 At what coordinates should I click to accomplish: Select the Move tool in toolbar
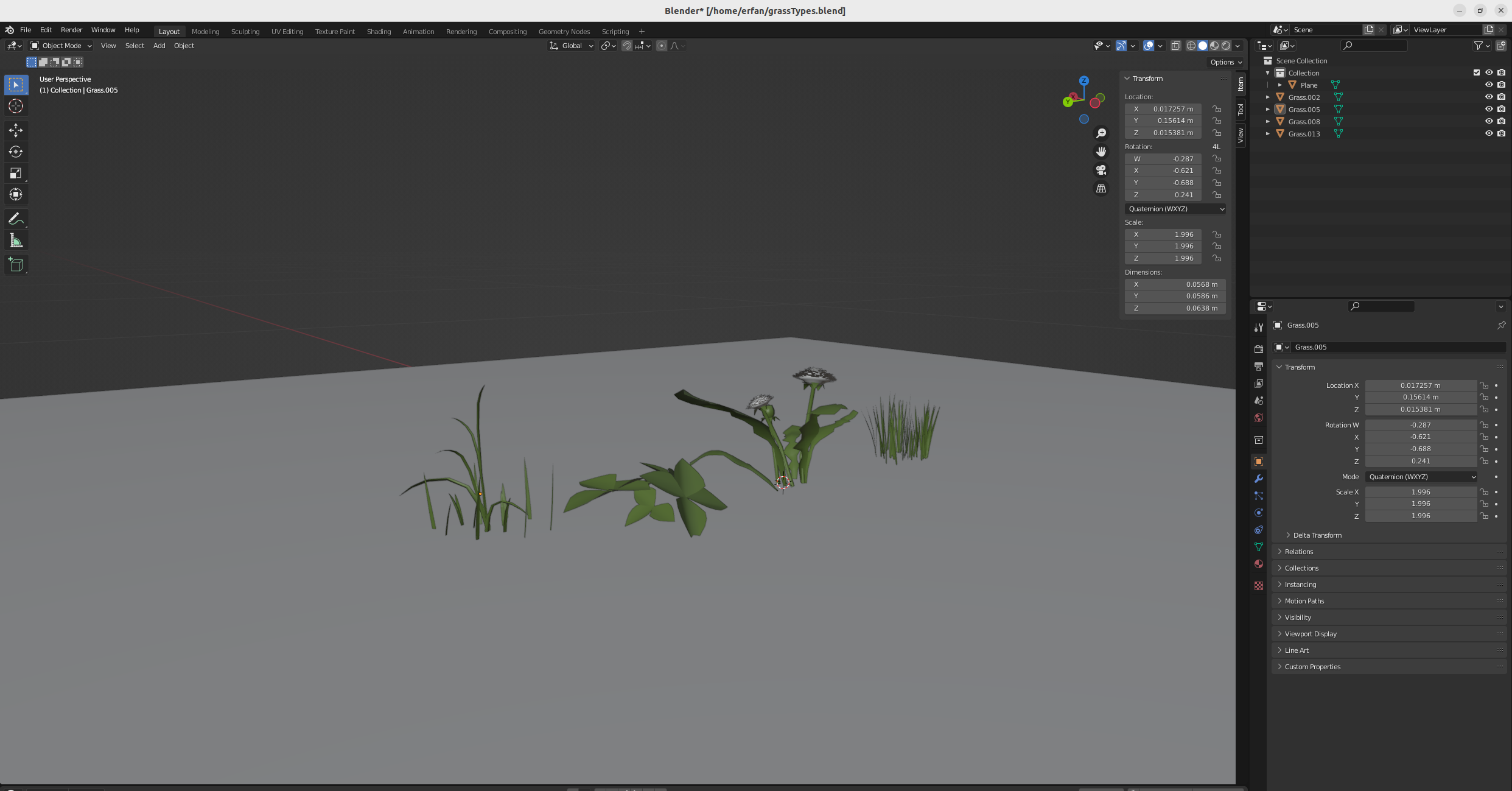(x=16, y=130)
